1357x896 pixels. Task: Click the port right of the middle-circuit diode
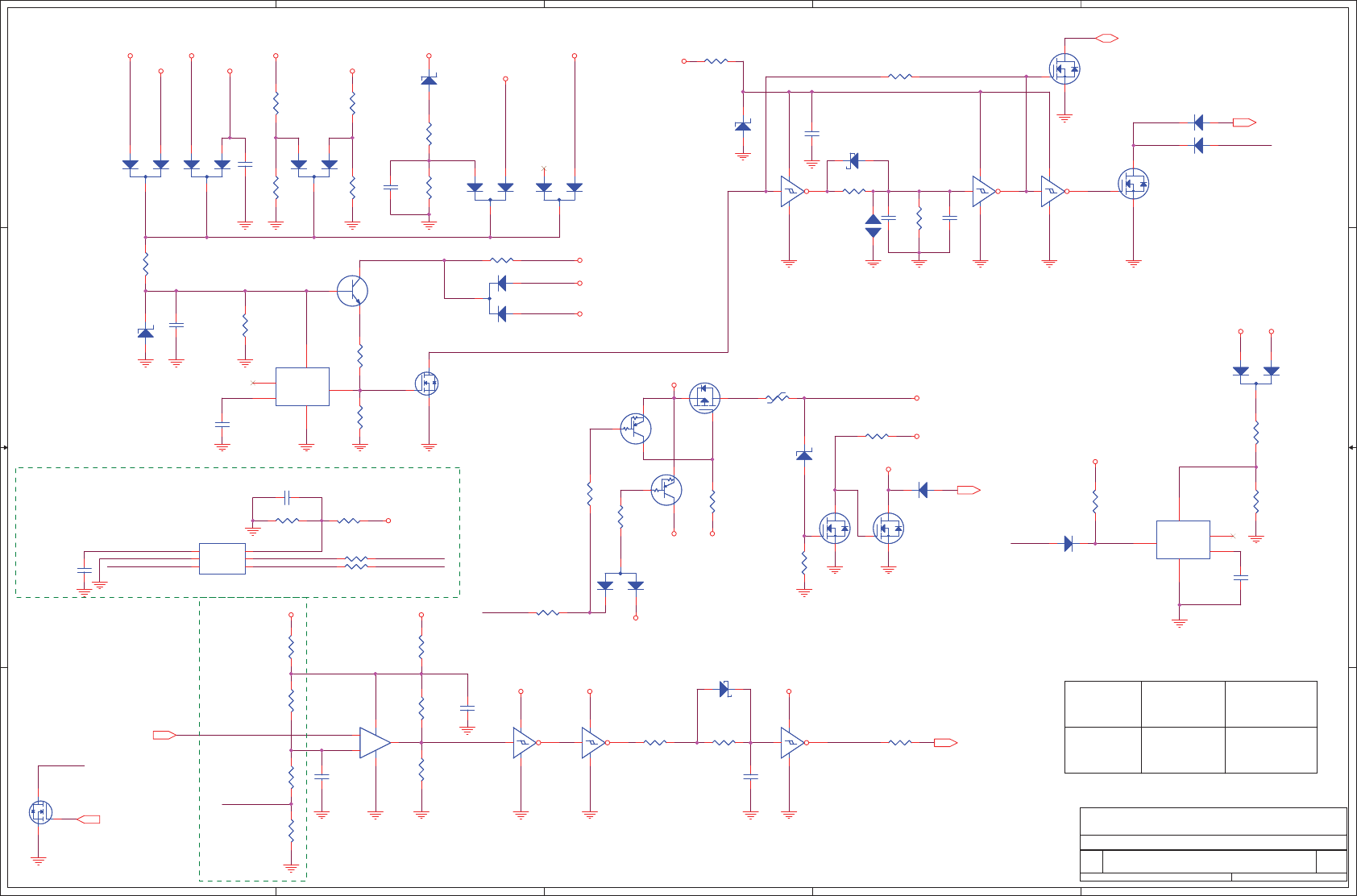pos(969,490)
